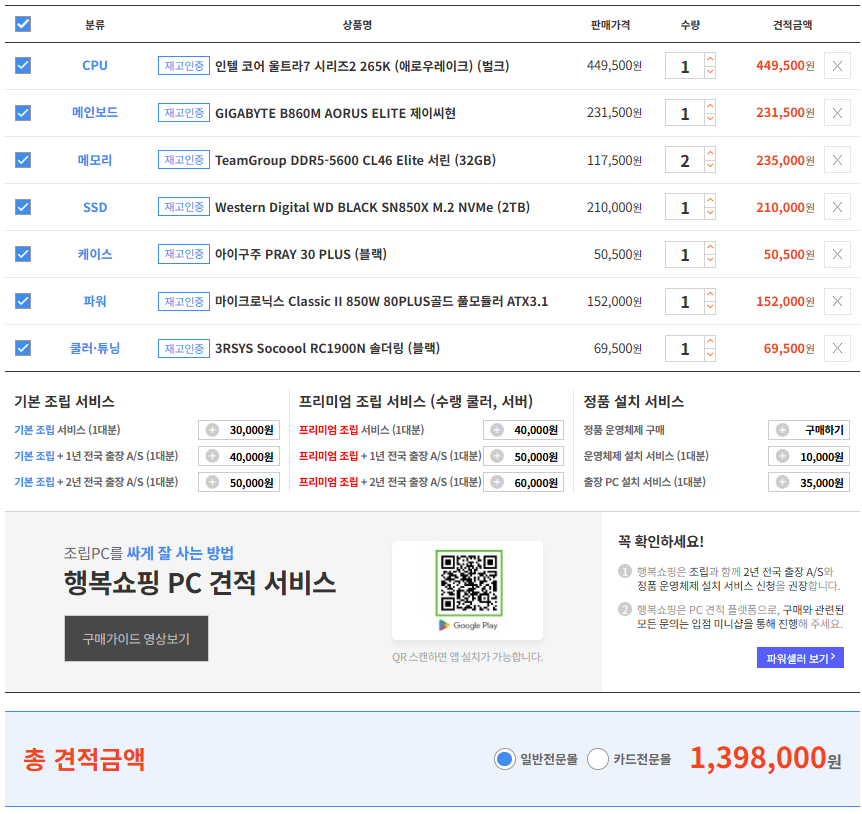Increase memory quantity with up arrow
The height and width of the screenshot is (814, 862).
click(x=710, y=153)
